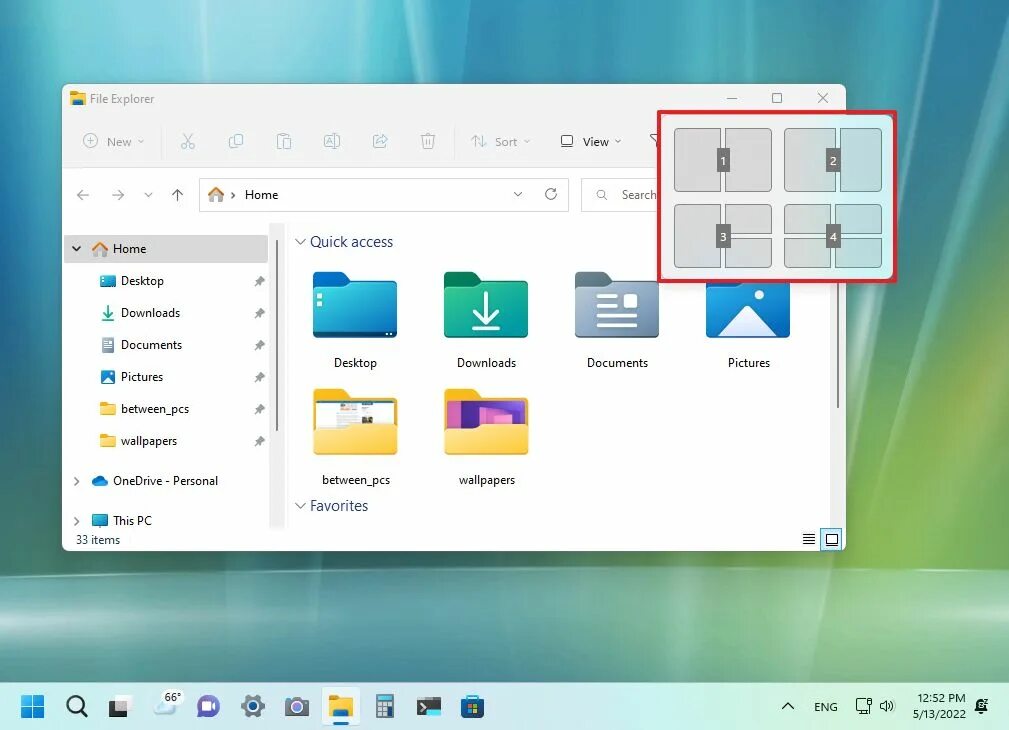Screen dimensions: 1009x730
Task: Refresh the current folder view
Action: tap(551, 194)
